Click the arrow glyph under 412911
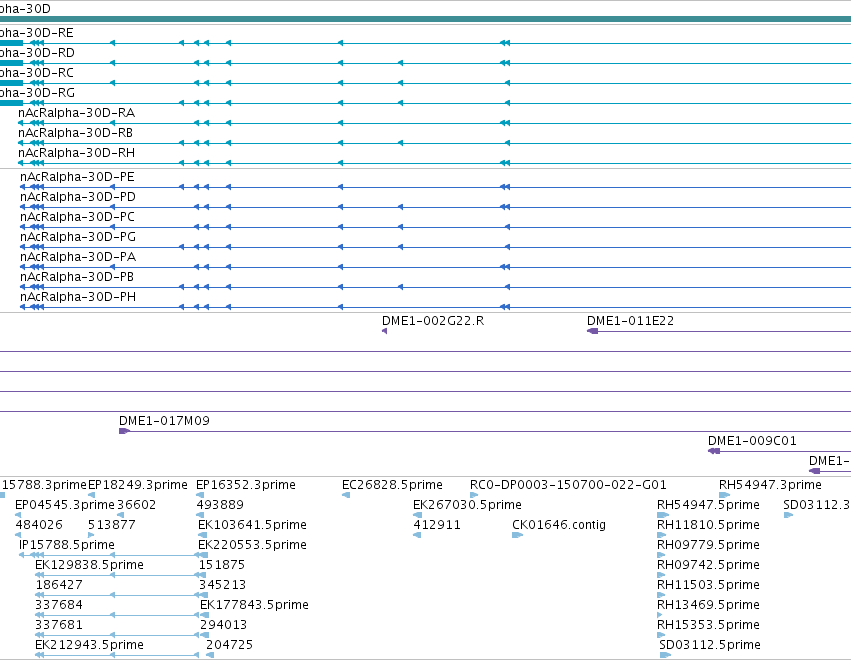The width and height of the screenshot is (851, 660). tap(417, 535)
